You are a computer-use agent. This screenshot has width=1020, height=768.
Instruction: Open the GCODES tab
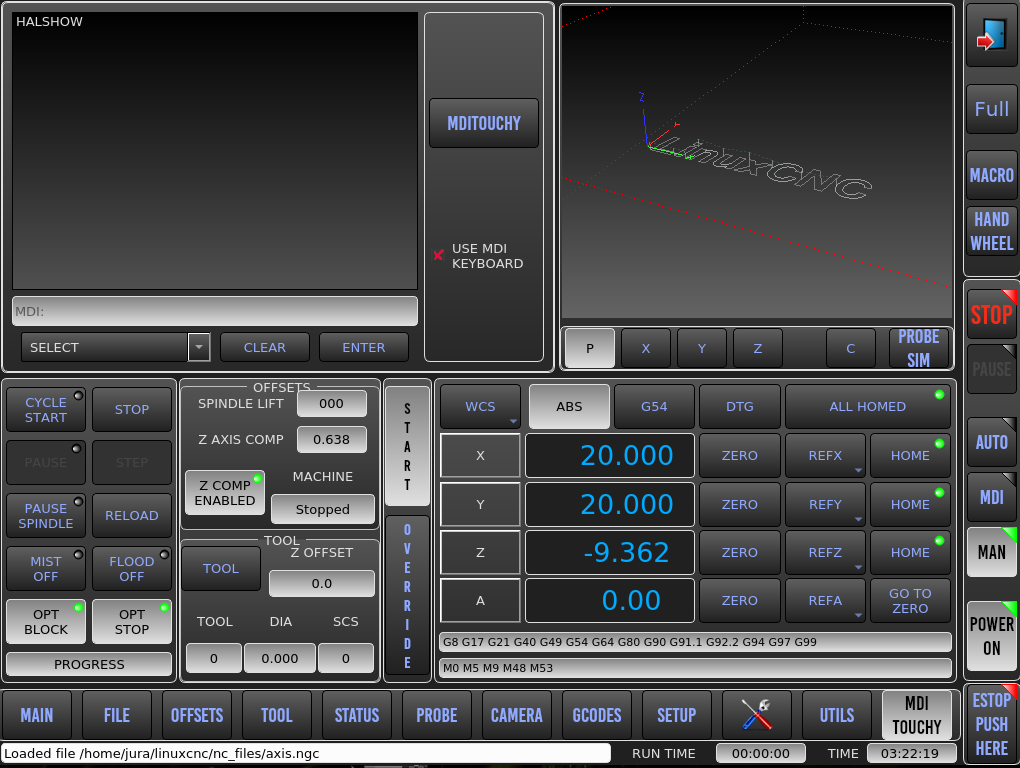[x=597, y=715]
